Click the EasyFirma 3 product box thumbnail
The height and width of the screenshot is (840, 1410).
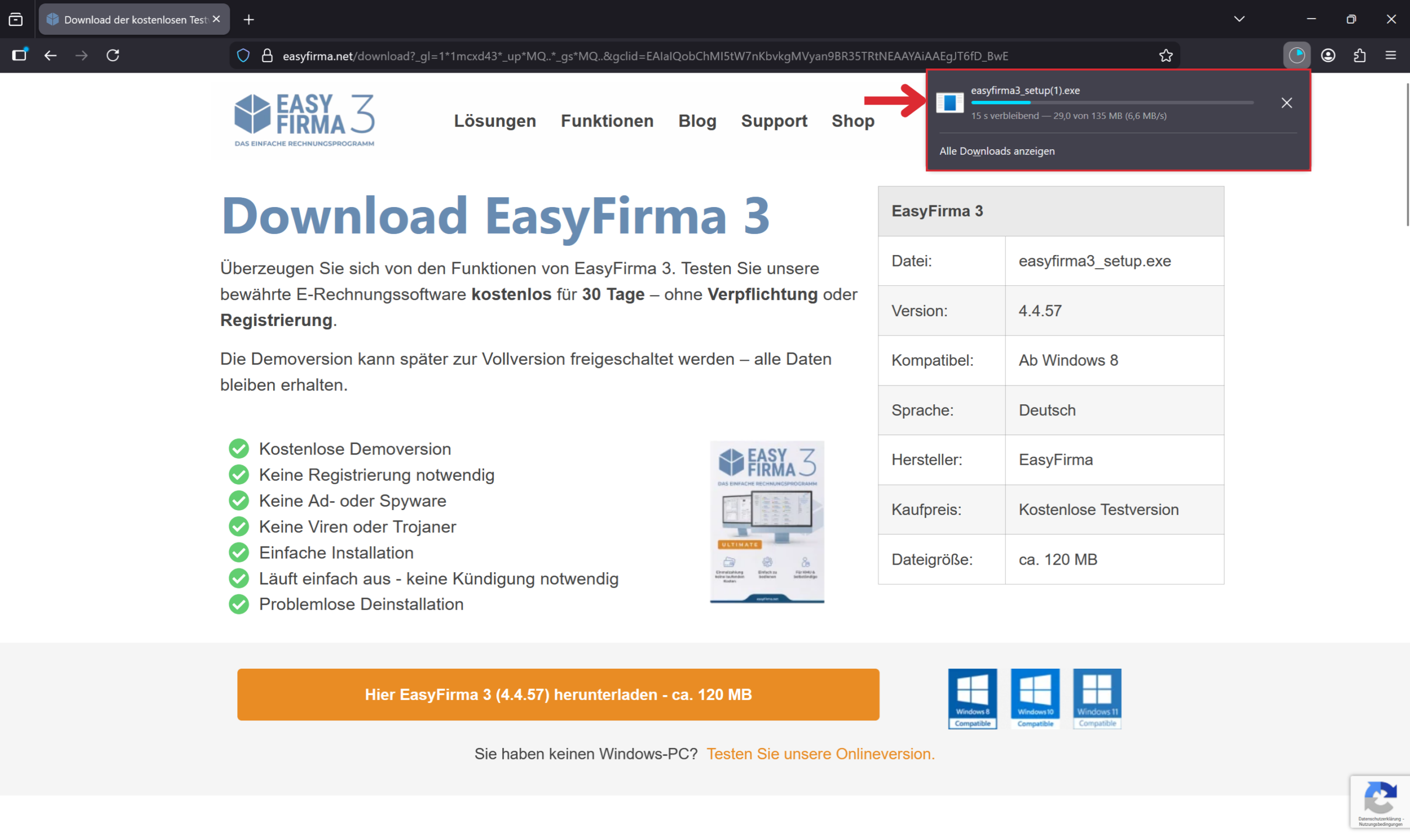tap(767, 522)
